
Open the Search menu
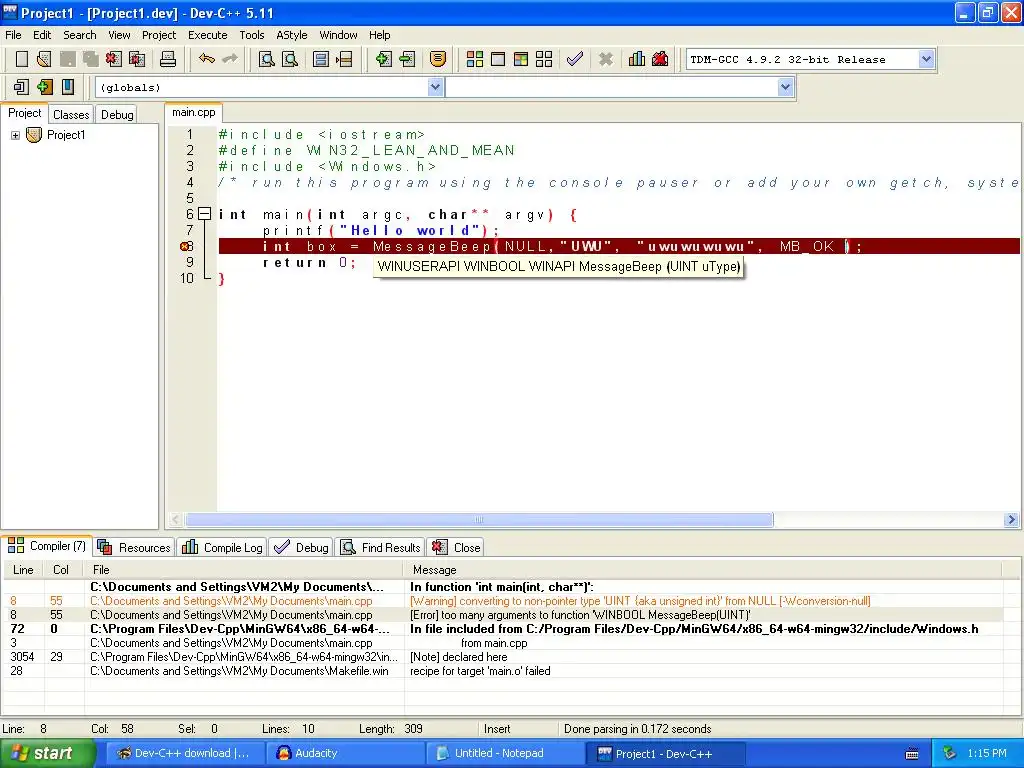click(80, 35)
